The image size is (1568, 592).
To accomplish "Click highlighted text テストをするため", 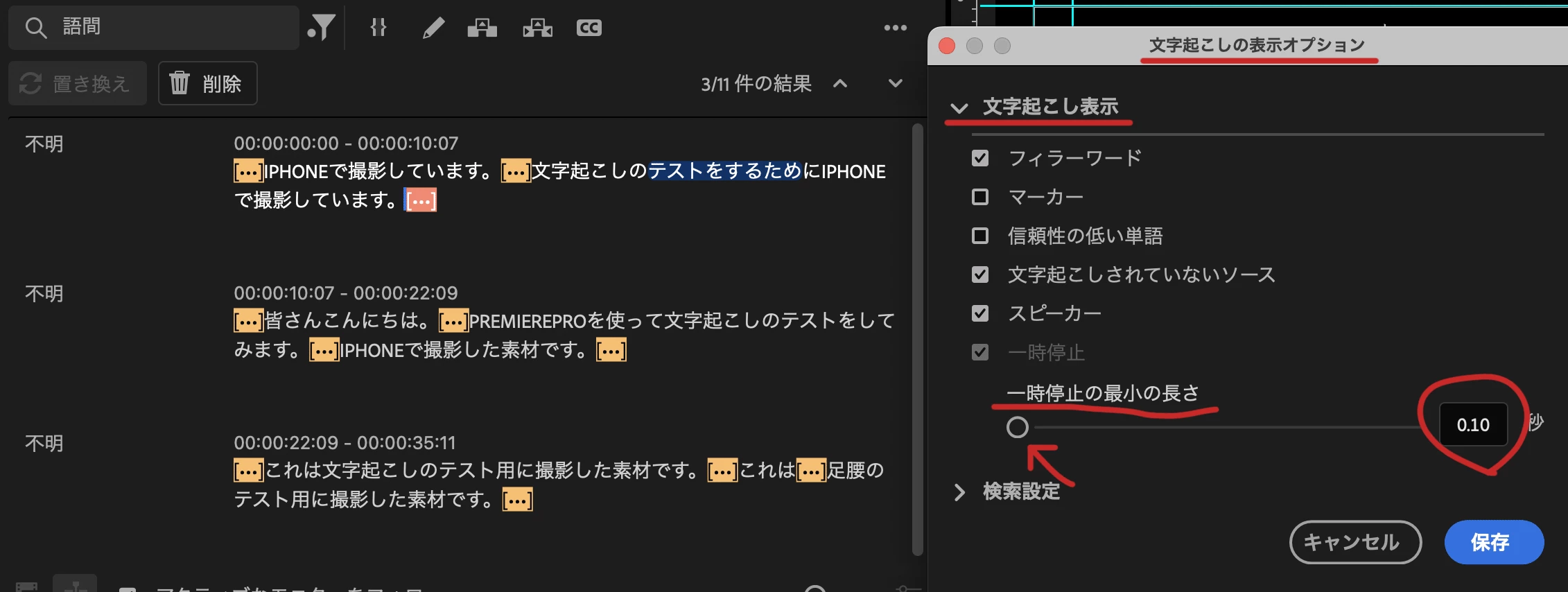I will [725, 171].
